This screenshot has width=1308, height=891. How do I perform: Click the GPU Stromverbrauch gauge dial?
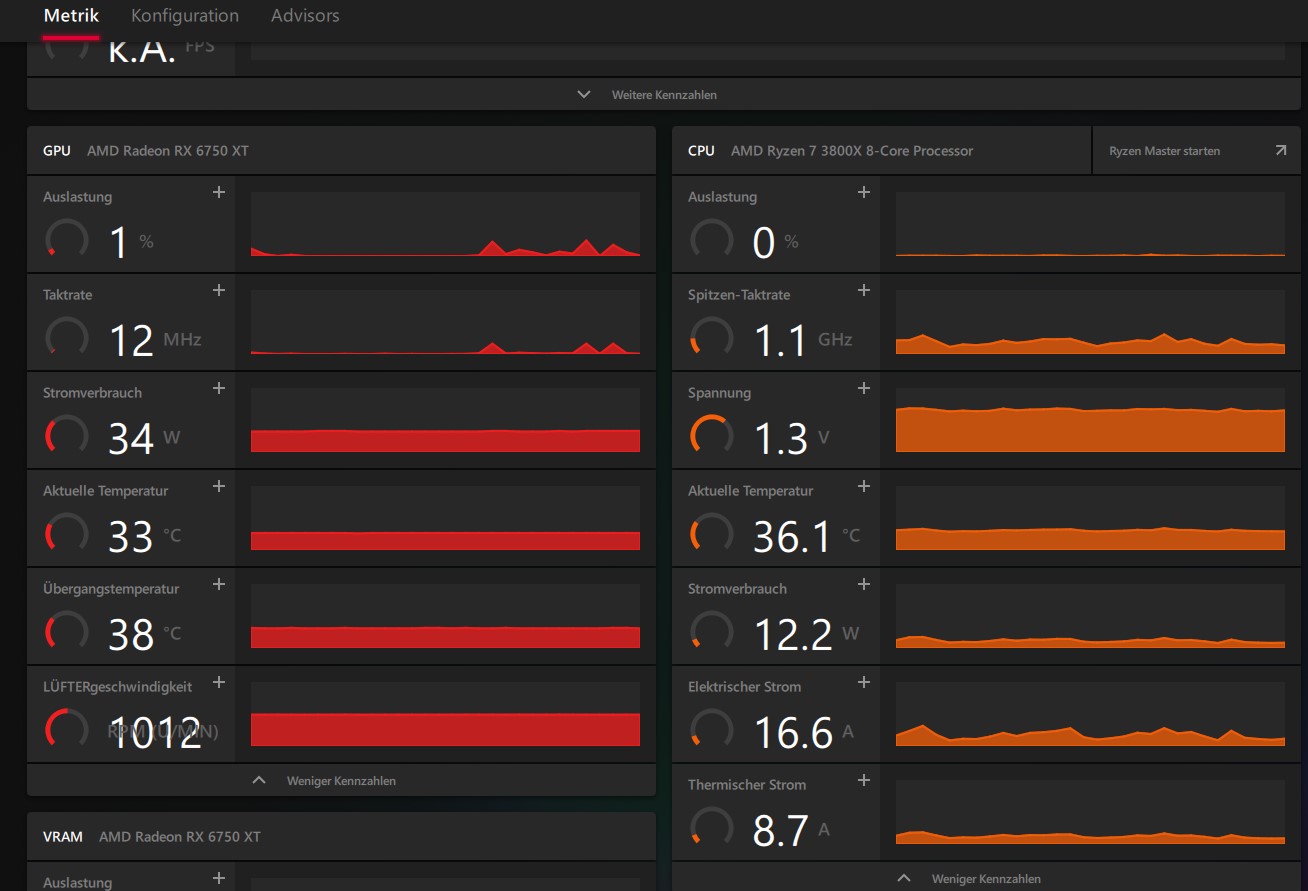66,435
